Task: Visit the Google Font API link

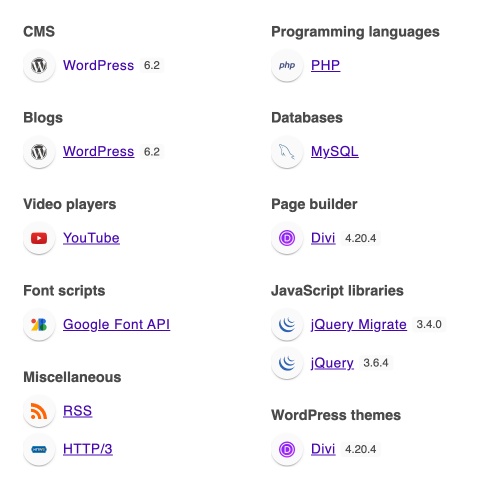Action: click(117, 324)
